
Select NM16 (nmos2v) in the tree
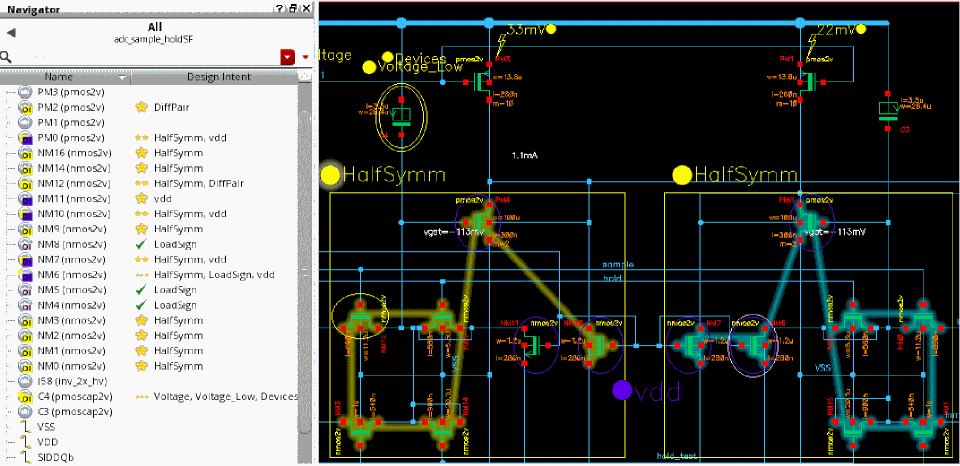click(x=75, y=153)
